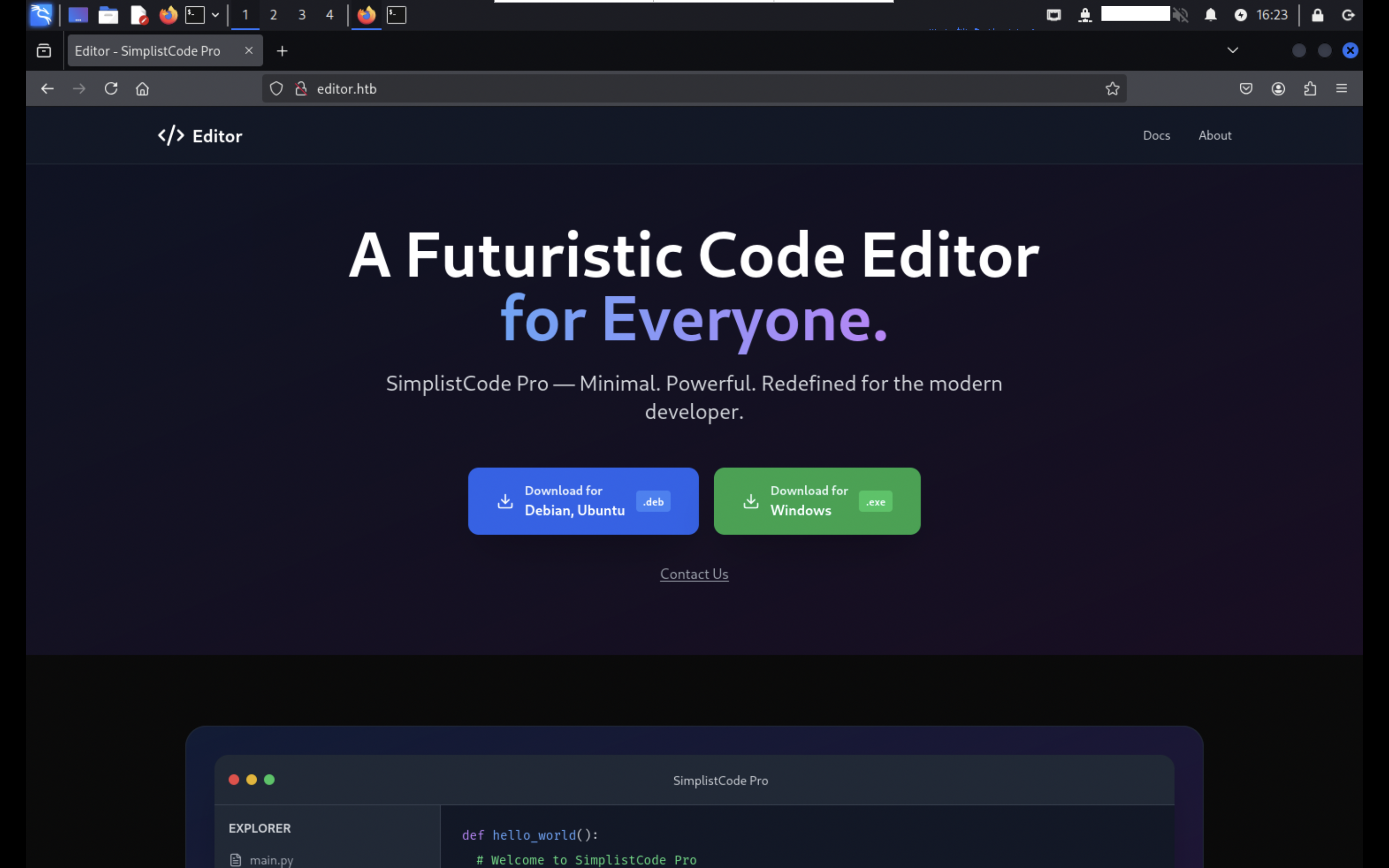Click the Firefox reload page icon
The height and width of the screenshot is (868, 1389).
click(x=111, y=88)
